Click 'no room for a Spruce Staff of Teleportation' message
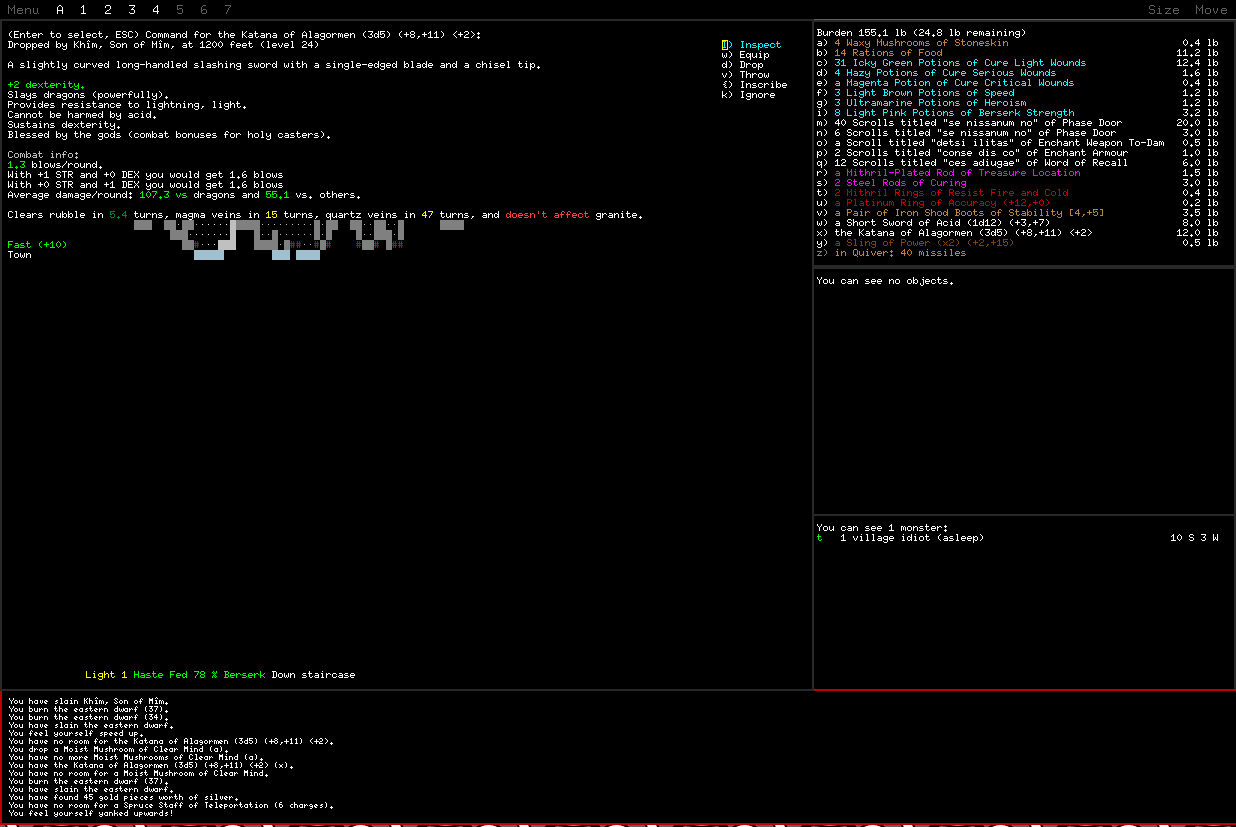Viewport: 1236px width, 827px height. tap(170, 805)
